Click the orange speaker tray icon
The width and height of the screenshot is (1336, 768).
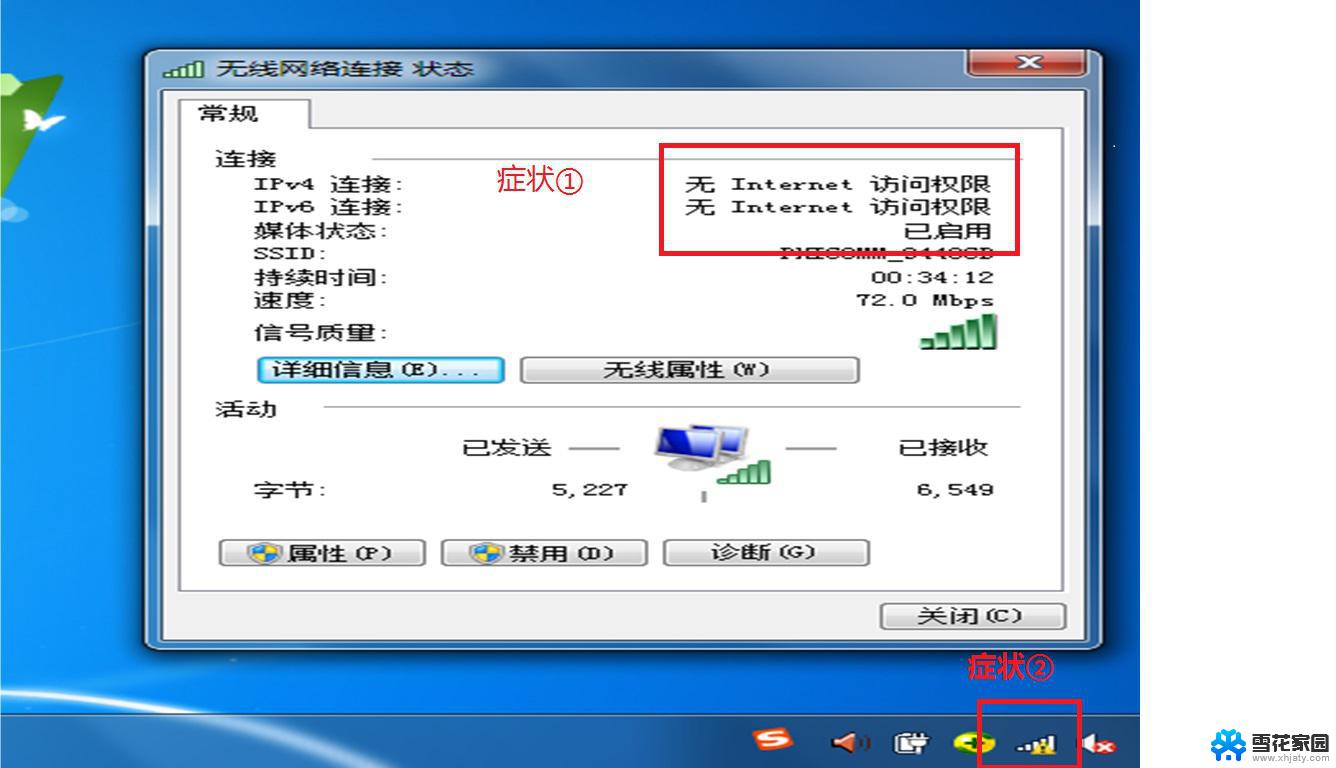[850, 743]
